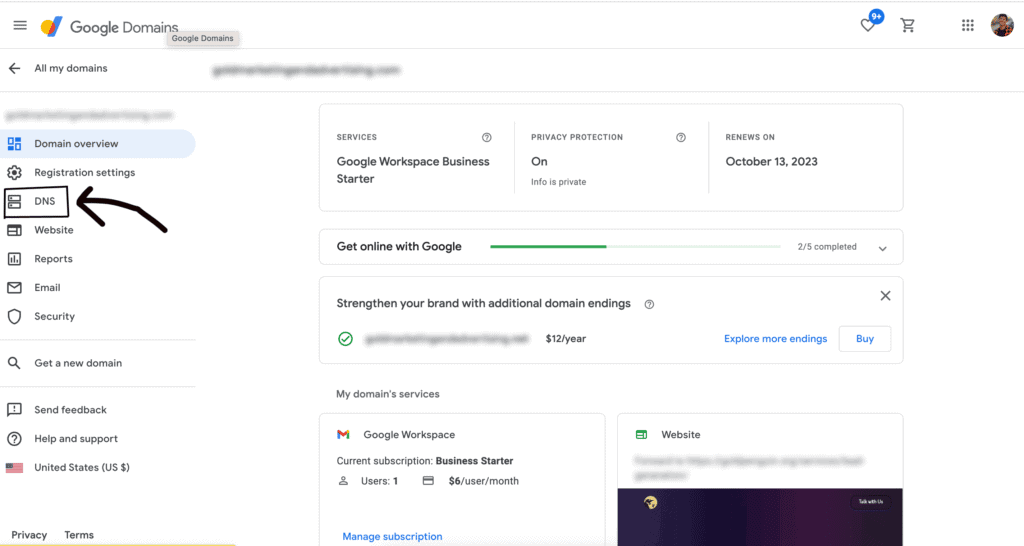Click the Website card icon
This screenshot has height=546, width=1024.
641,434
